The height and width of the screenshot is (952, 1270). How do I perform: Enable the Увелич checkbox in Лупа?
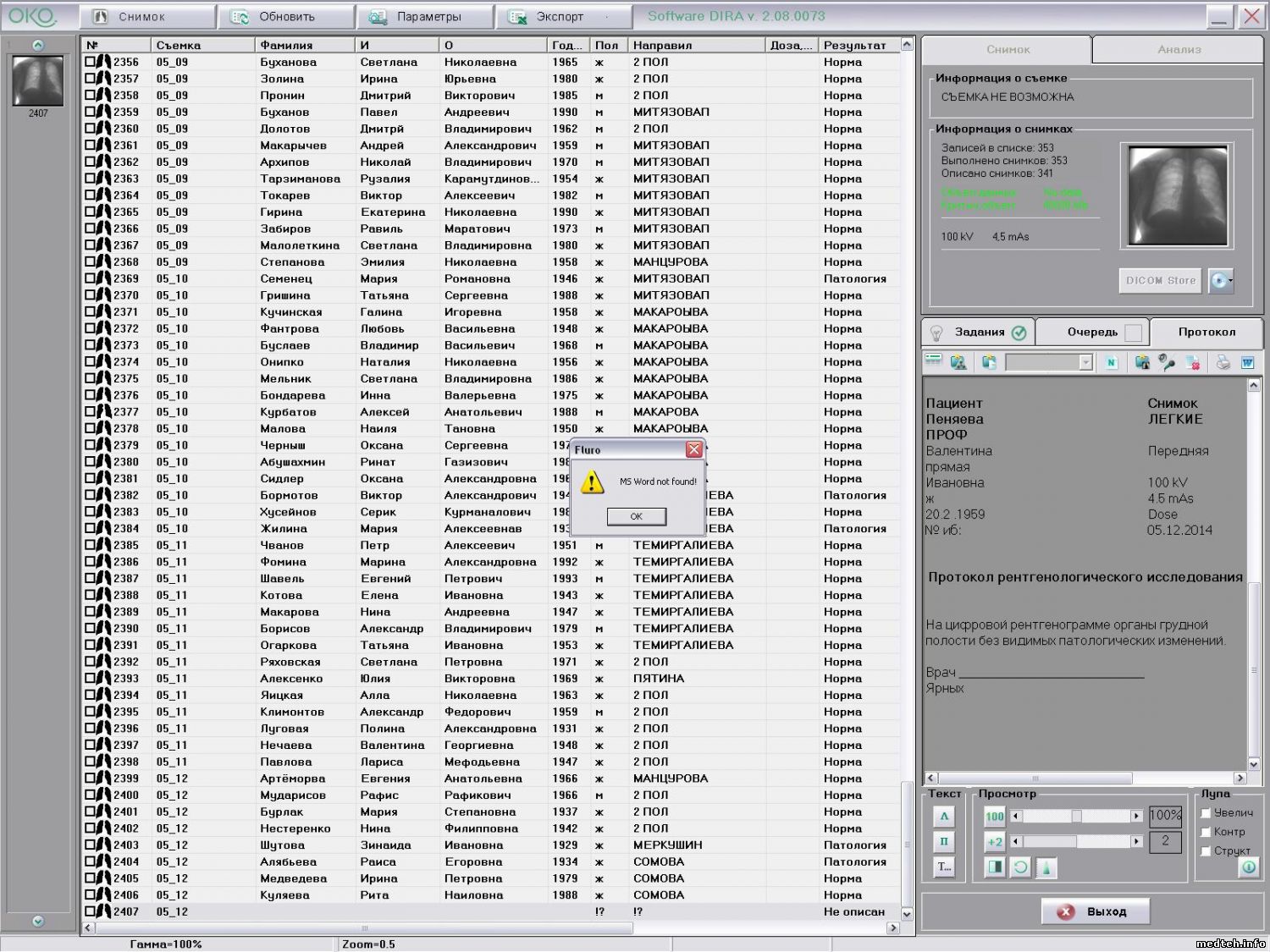click(x=1206, y=812)
